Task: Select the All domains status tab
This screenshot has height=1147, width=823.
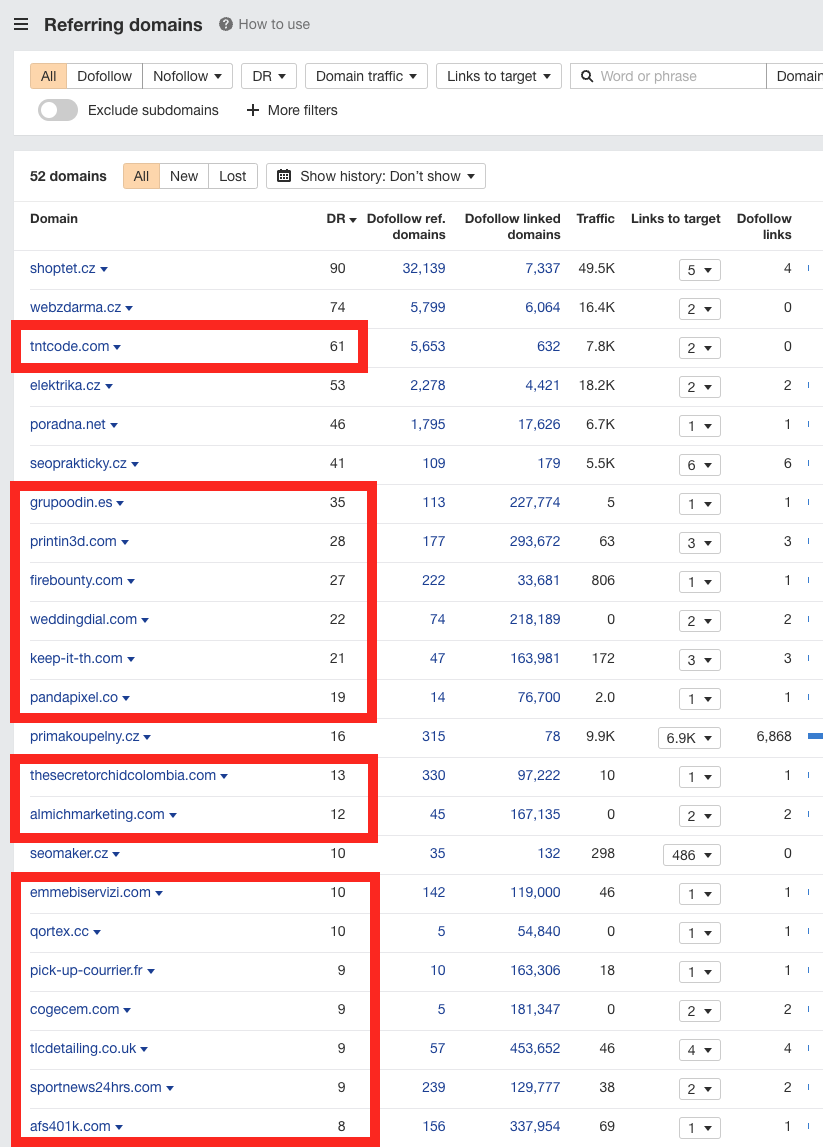Action: (x=141, y=176)
